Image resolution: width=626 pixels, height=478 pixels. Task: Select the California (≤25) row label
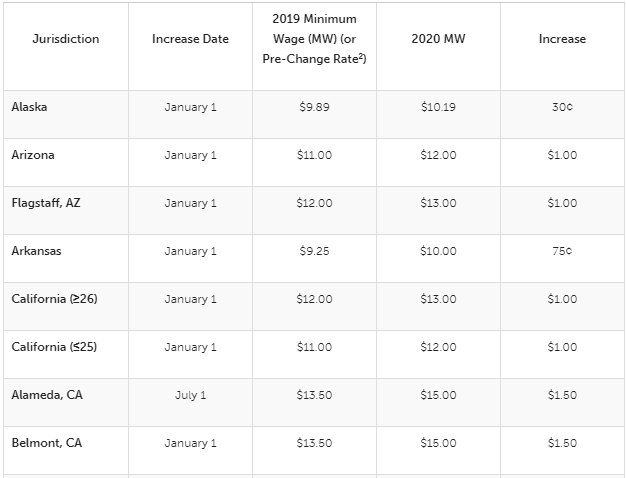(54, 347)
